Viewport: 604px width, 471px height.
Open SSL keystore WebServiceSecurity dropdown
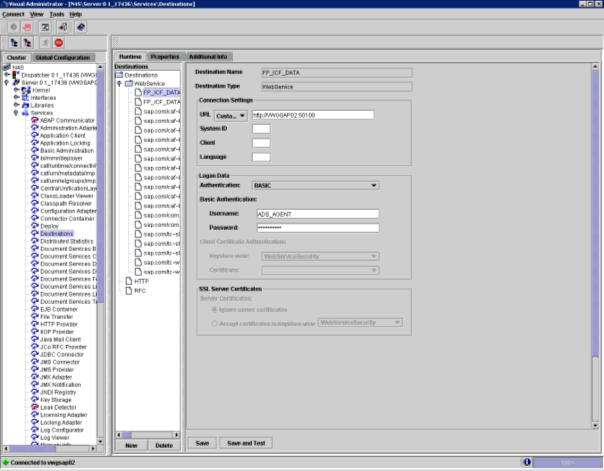tap(360, 322)
